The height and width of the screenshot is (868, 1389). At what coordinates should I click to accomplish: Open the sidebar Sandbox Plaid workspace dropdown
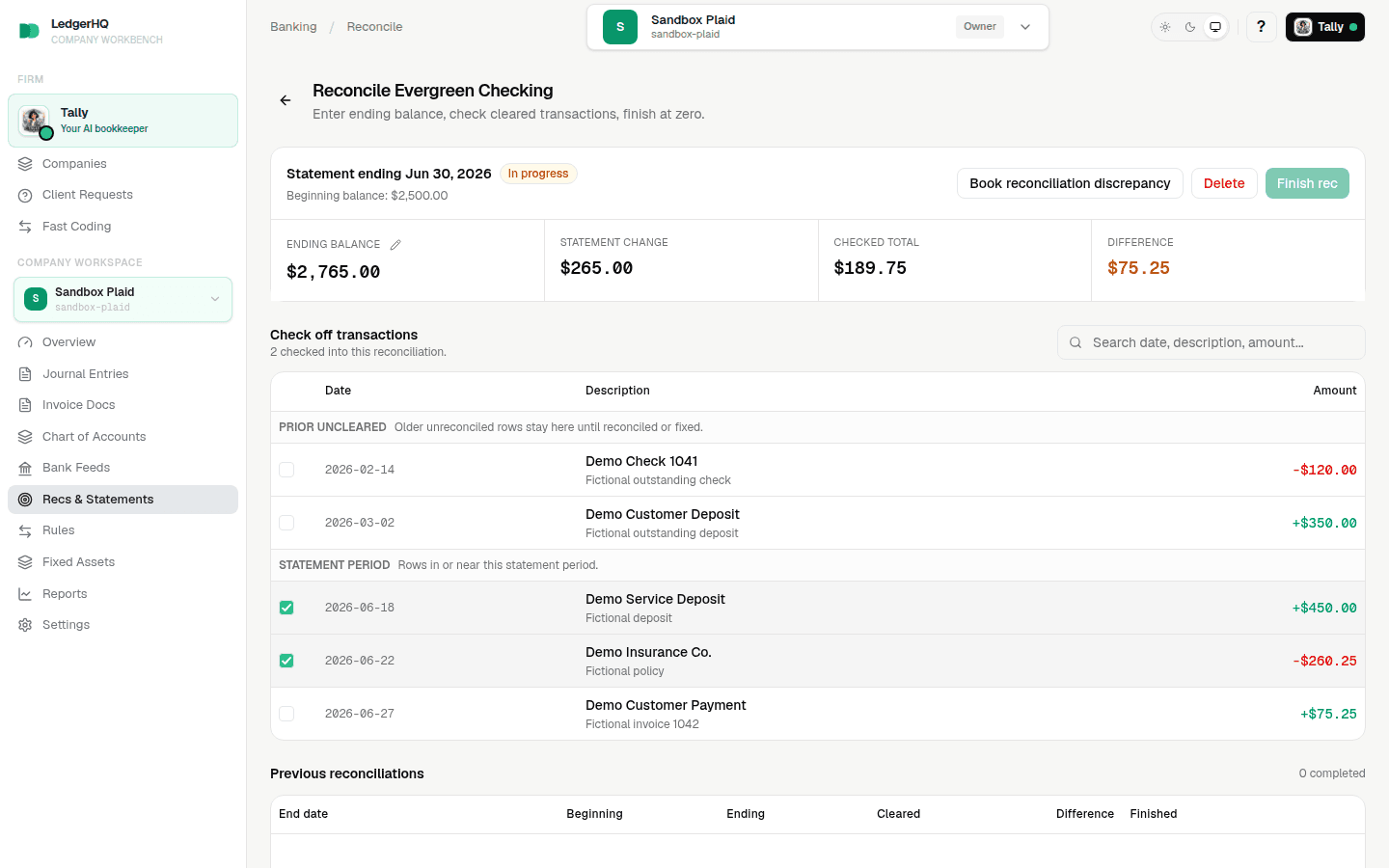click(123, 299)
